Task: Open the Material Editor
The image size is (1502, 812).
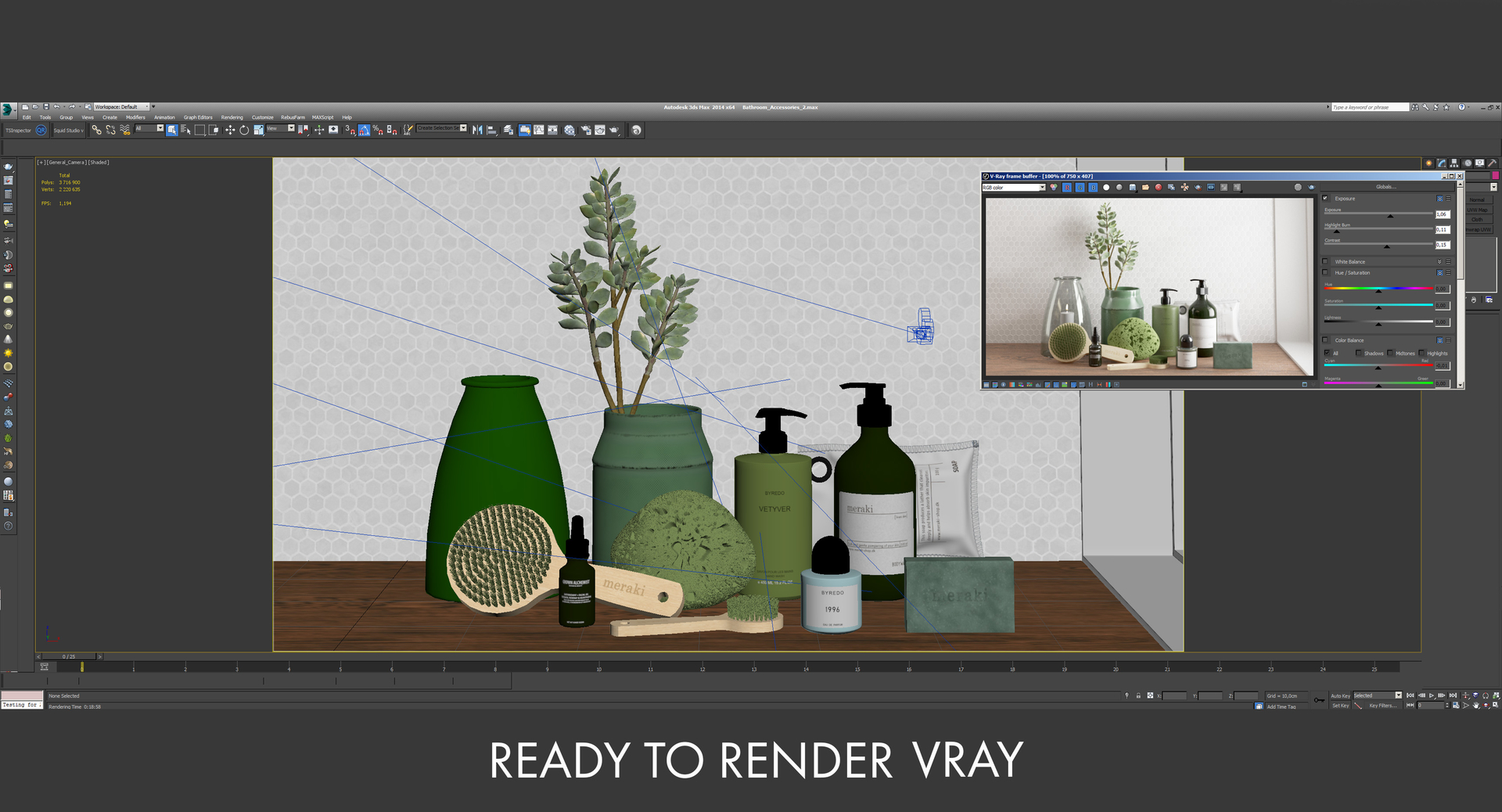Action: (x=570, y=130)
